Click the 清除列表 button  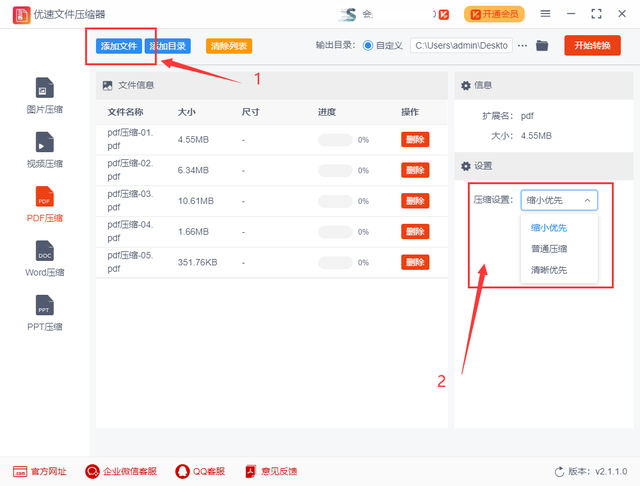229,46
